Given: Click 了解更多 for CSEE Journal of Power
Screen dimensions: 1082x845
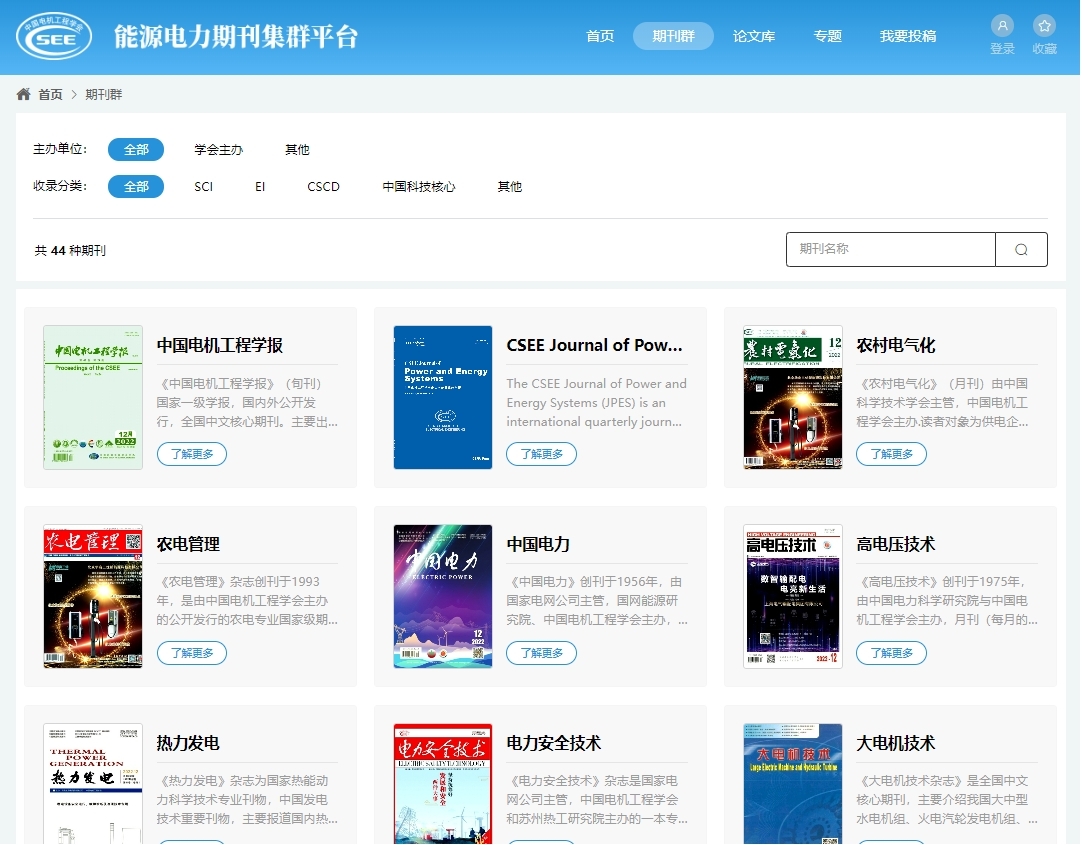Looking at the screenshot, I should (x=542, y=454).
